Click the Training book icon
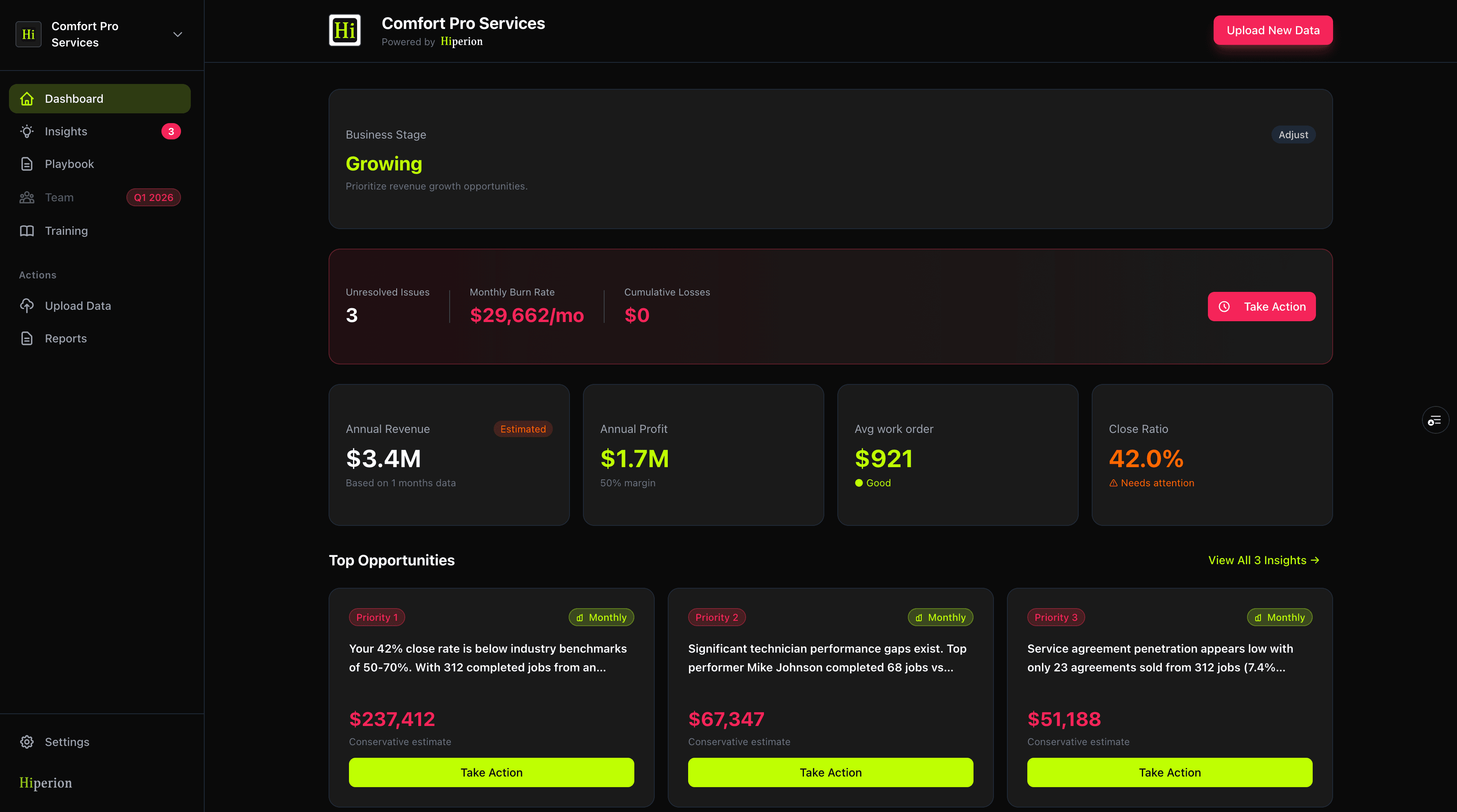Screen dimensions: 1457x812 [26, 231]
